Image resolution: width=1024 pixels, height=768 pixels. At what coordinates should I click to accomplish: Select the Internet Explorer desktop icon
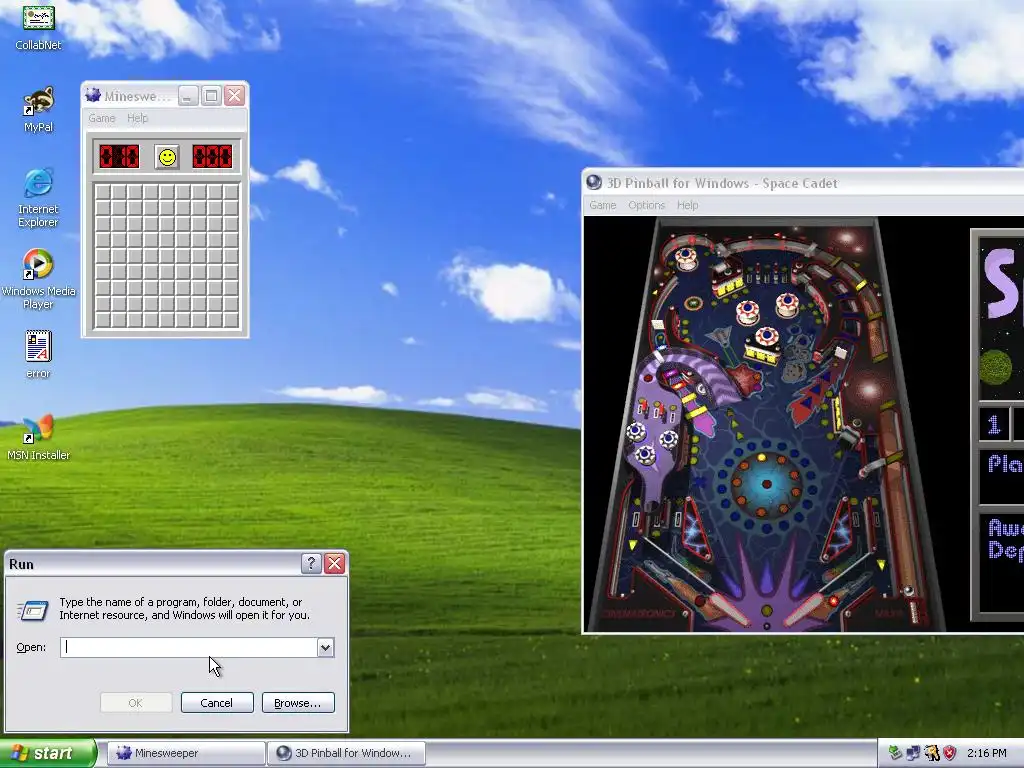coord(39,198)
